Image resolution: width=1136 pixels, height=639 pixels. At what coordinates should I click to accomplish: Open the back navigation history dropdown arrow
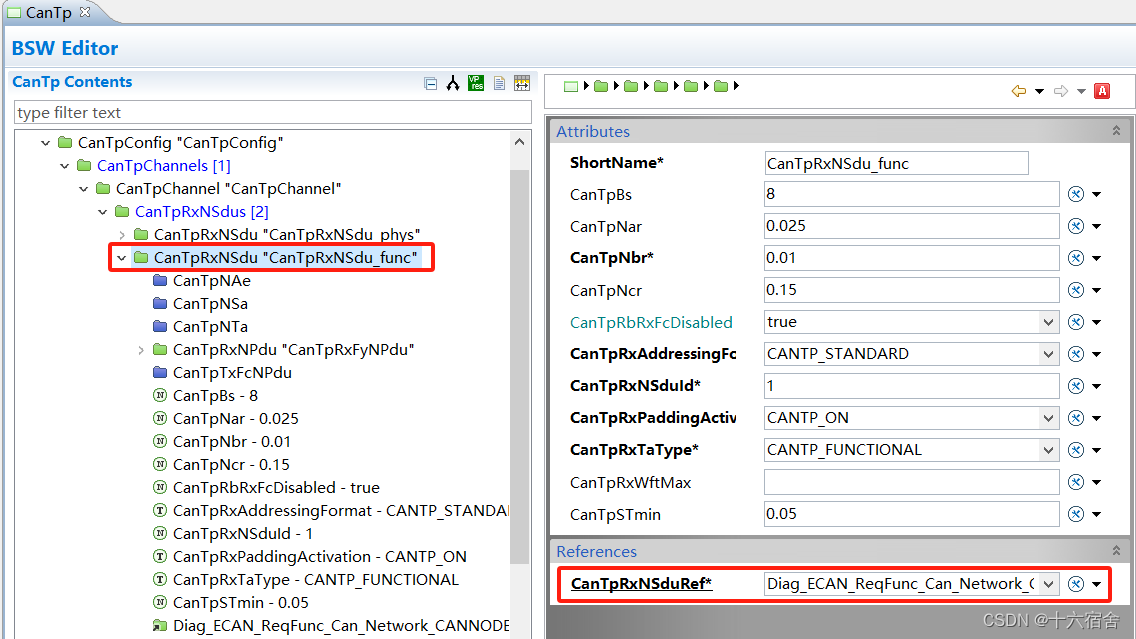click(x=1039, y=91)
